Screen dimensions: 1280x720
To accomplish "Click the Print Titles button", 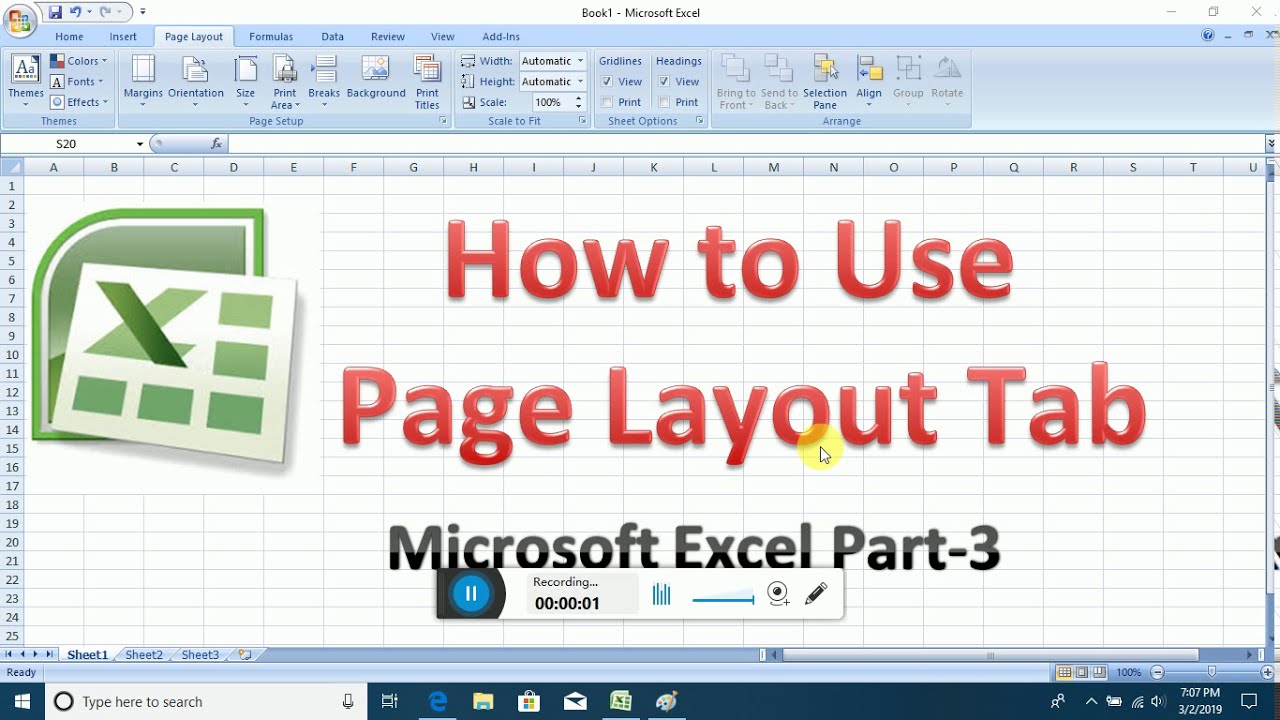I will 427,81.
